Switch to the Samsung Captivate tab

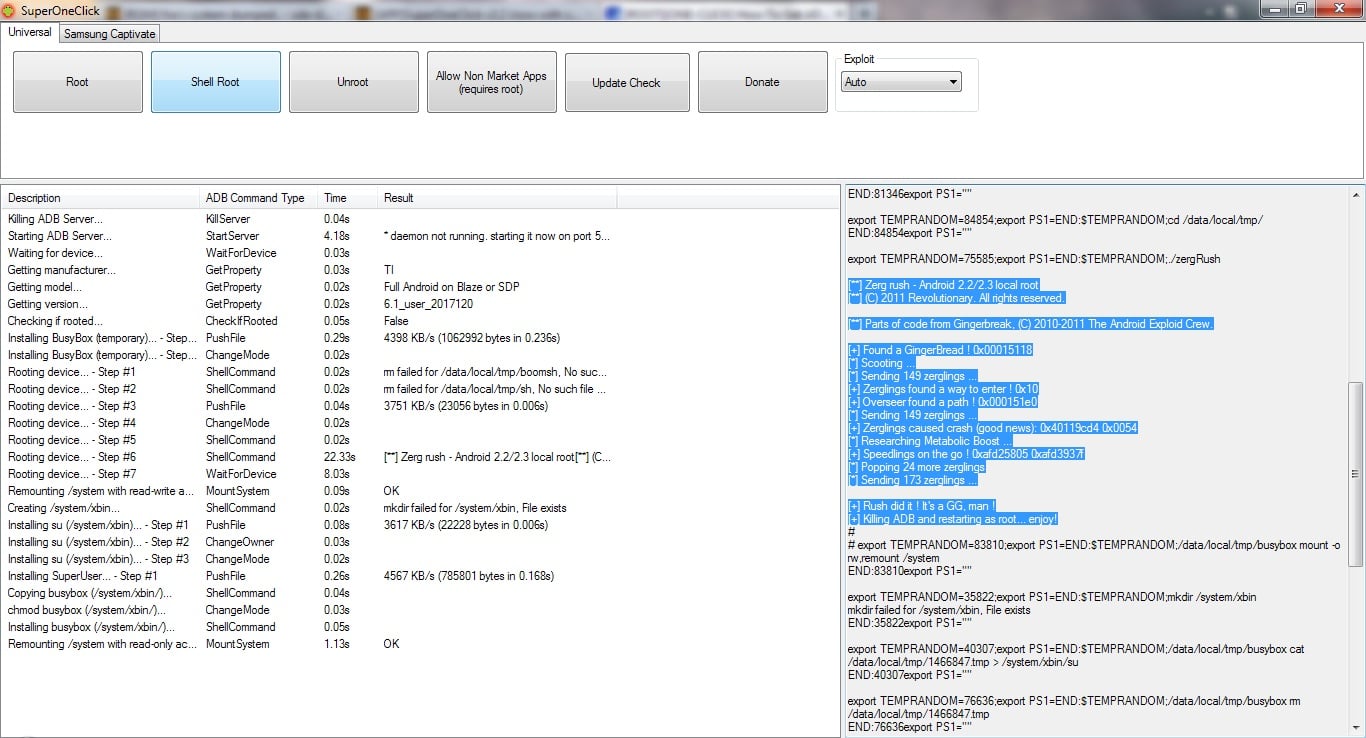110,34
